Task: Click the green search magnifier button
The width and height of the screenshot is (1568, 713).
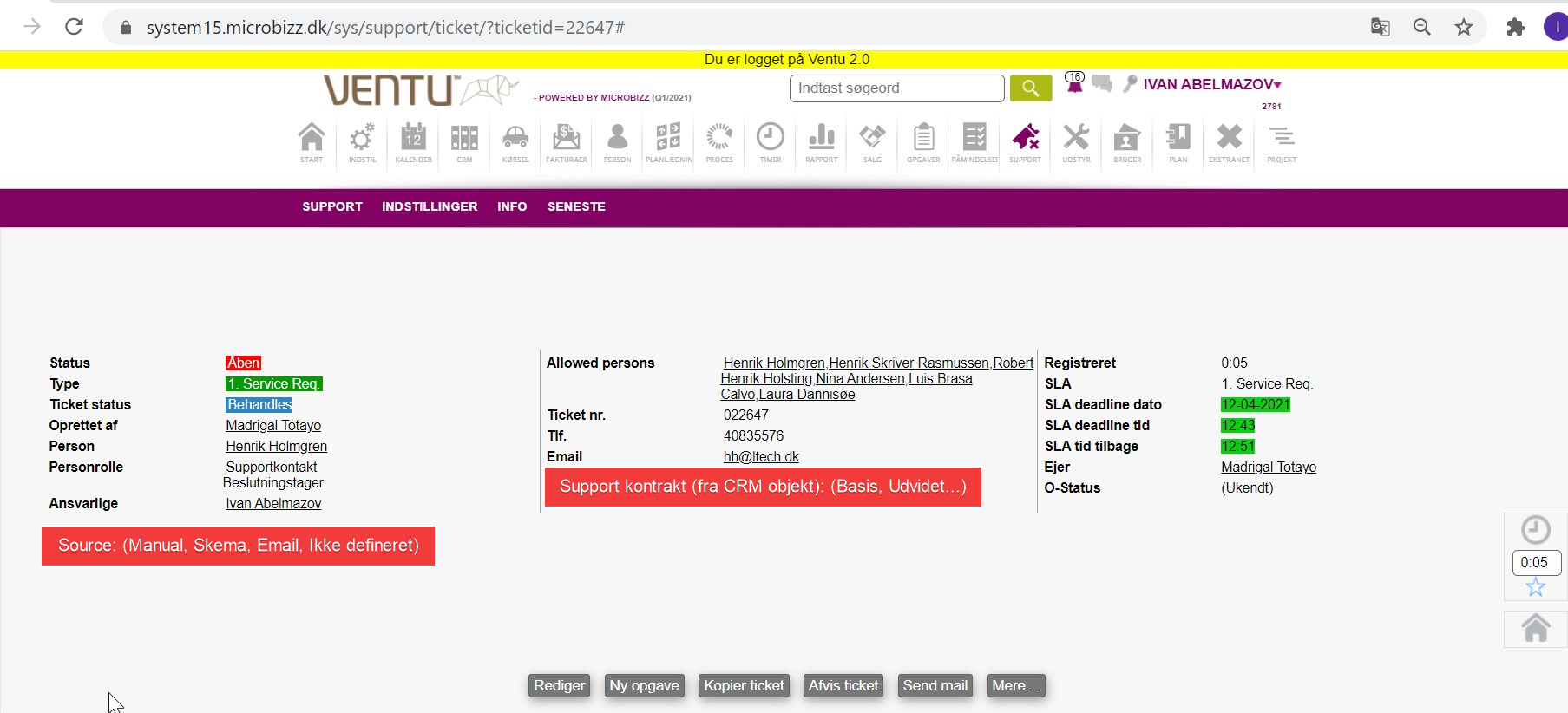Action: click(x=1030, y=88)
